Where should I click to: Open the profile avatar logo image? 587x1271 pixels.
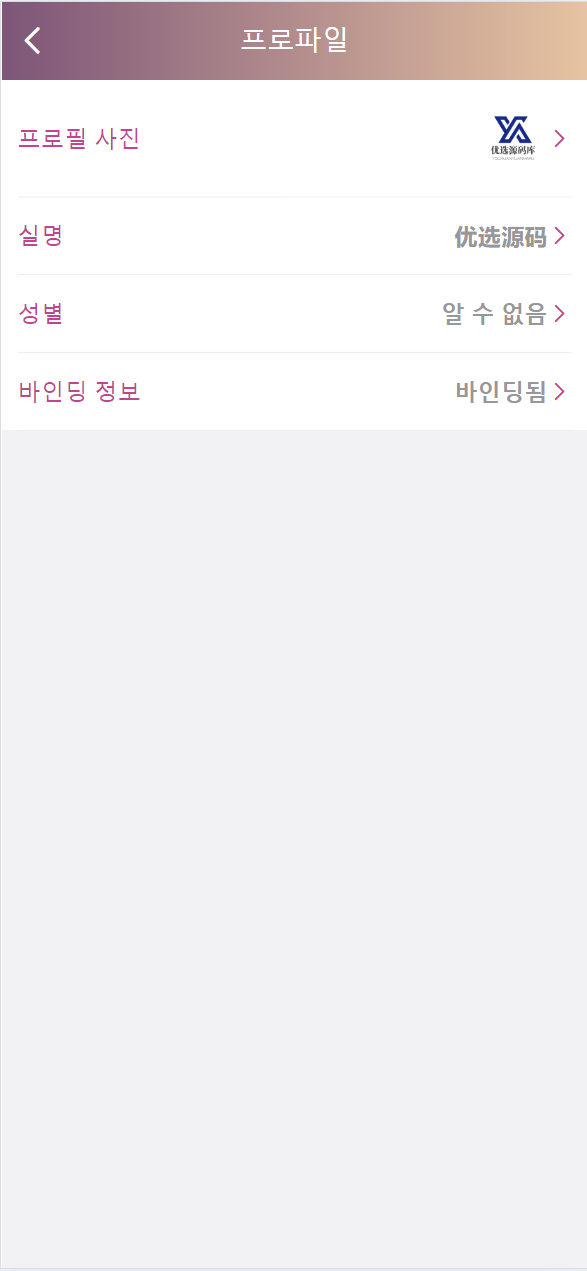[x=513, y=138]
